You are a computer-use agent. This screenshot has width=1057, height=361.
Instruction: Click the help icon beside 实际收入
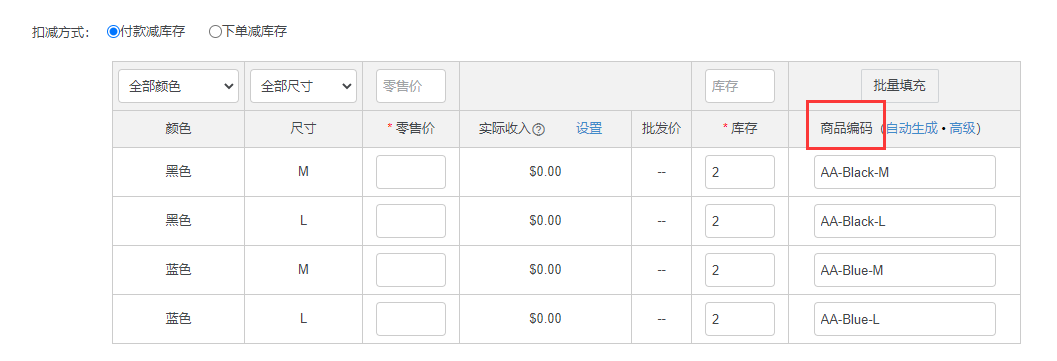538,129
